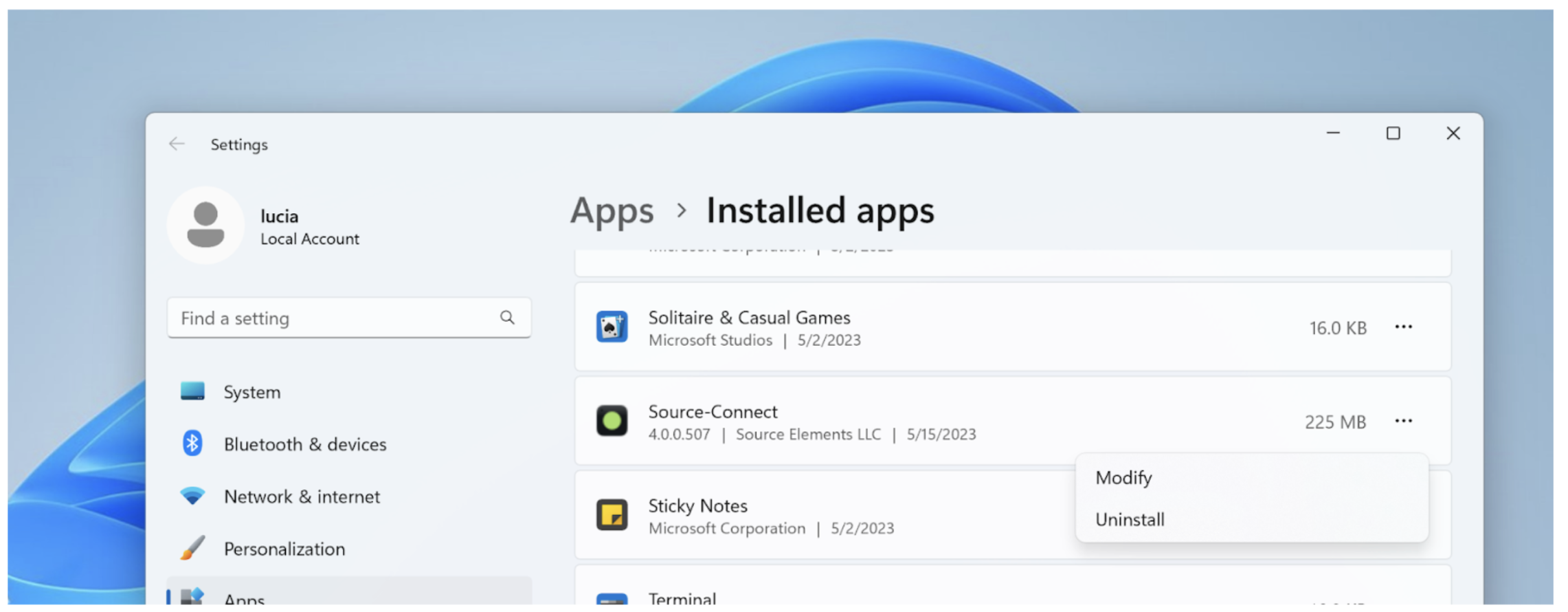1568x612 pixels.
Task: Click the Network wifi icon in sidebar
Action: click(x=192, y=496)
